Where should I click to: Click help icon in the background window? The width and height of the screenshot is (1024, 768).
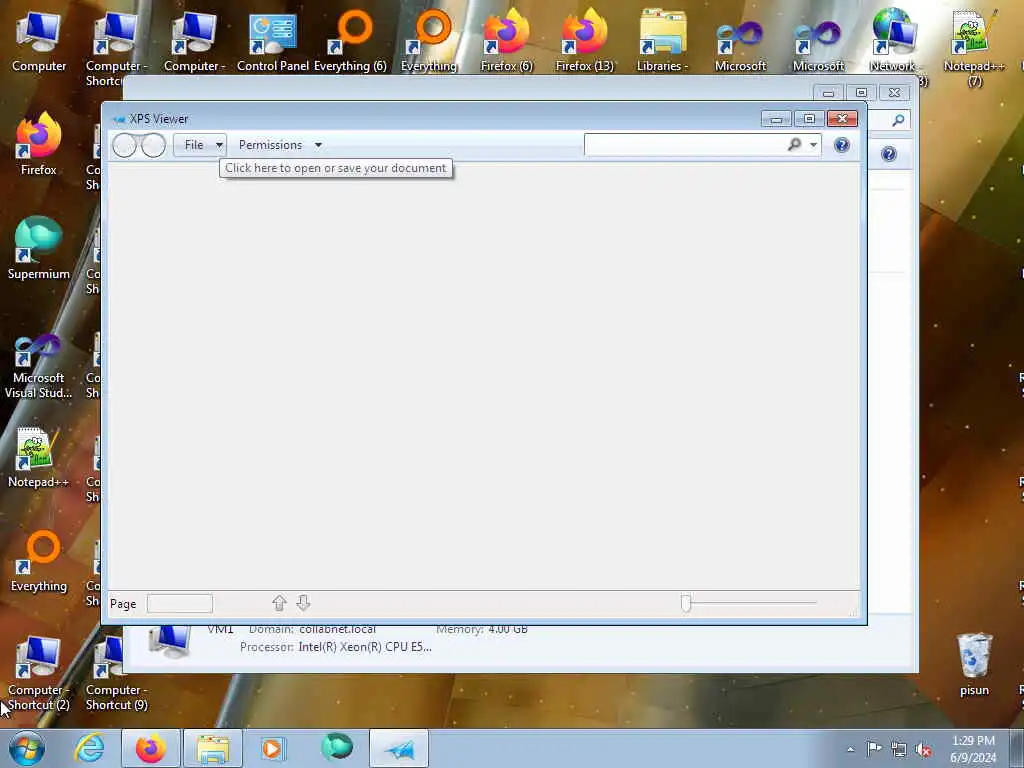[889, 154]
